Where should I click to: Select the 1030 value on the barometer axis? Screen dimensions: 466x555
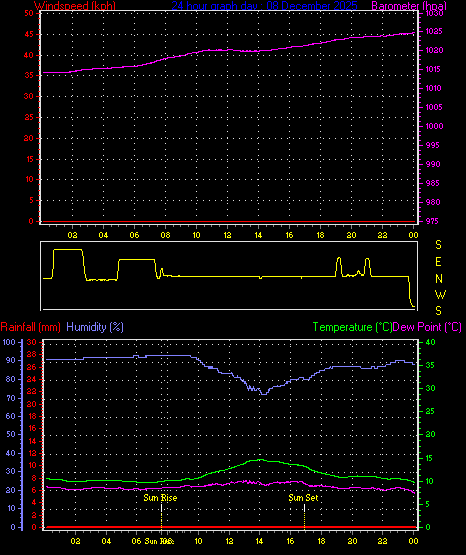point(434,13)
